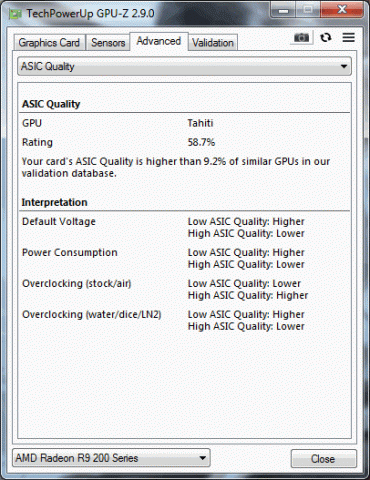This screenshot has height=480, width=370.
Task: Expand the ASIC Quality dropdown
Action: click(x=184, y=66)
